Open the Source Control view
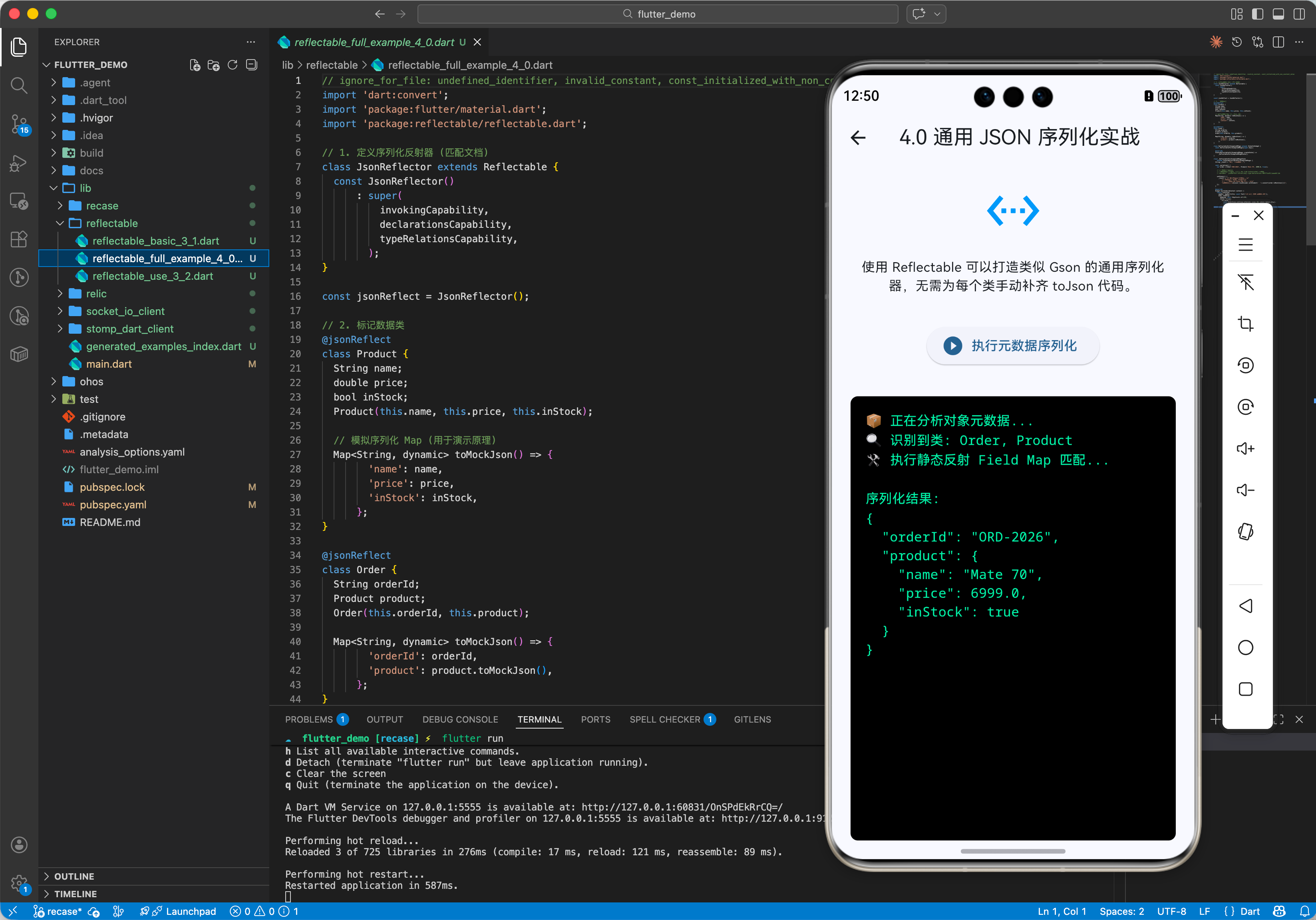 19,123
